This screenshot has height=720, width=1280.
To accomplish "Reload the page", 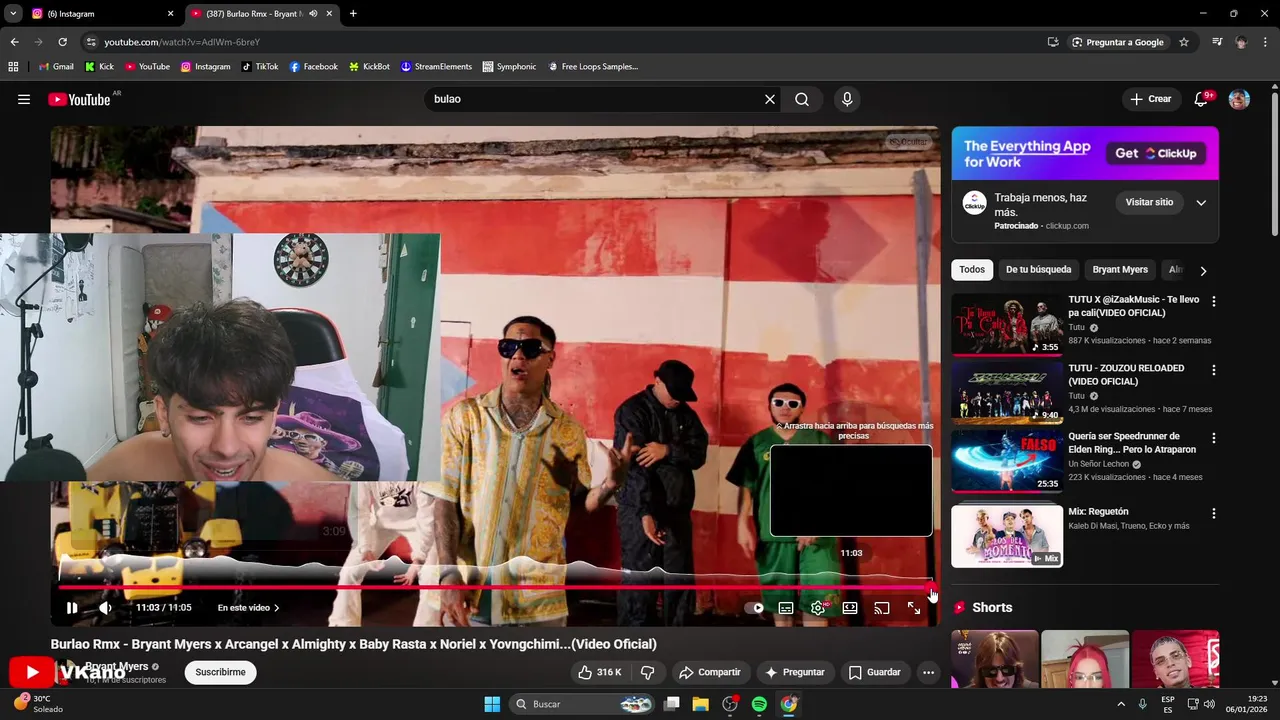I will click(62, 42).
